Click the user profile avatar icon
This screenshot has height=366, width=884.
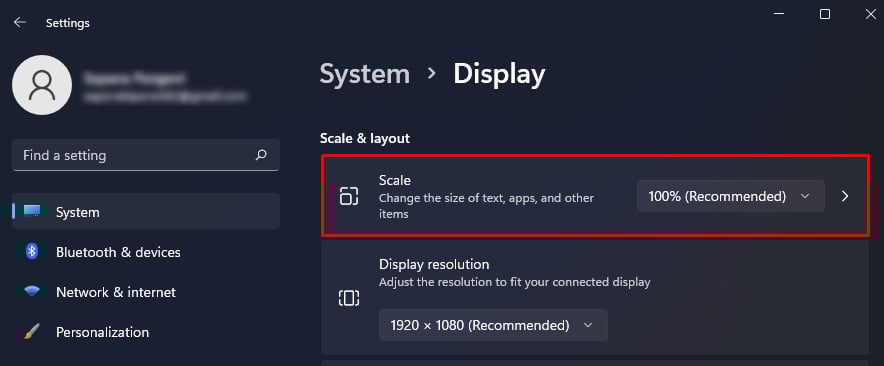point(42,85)
